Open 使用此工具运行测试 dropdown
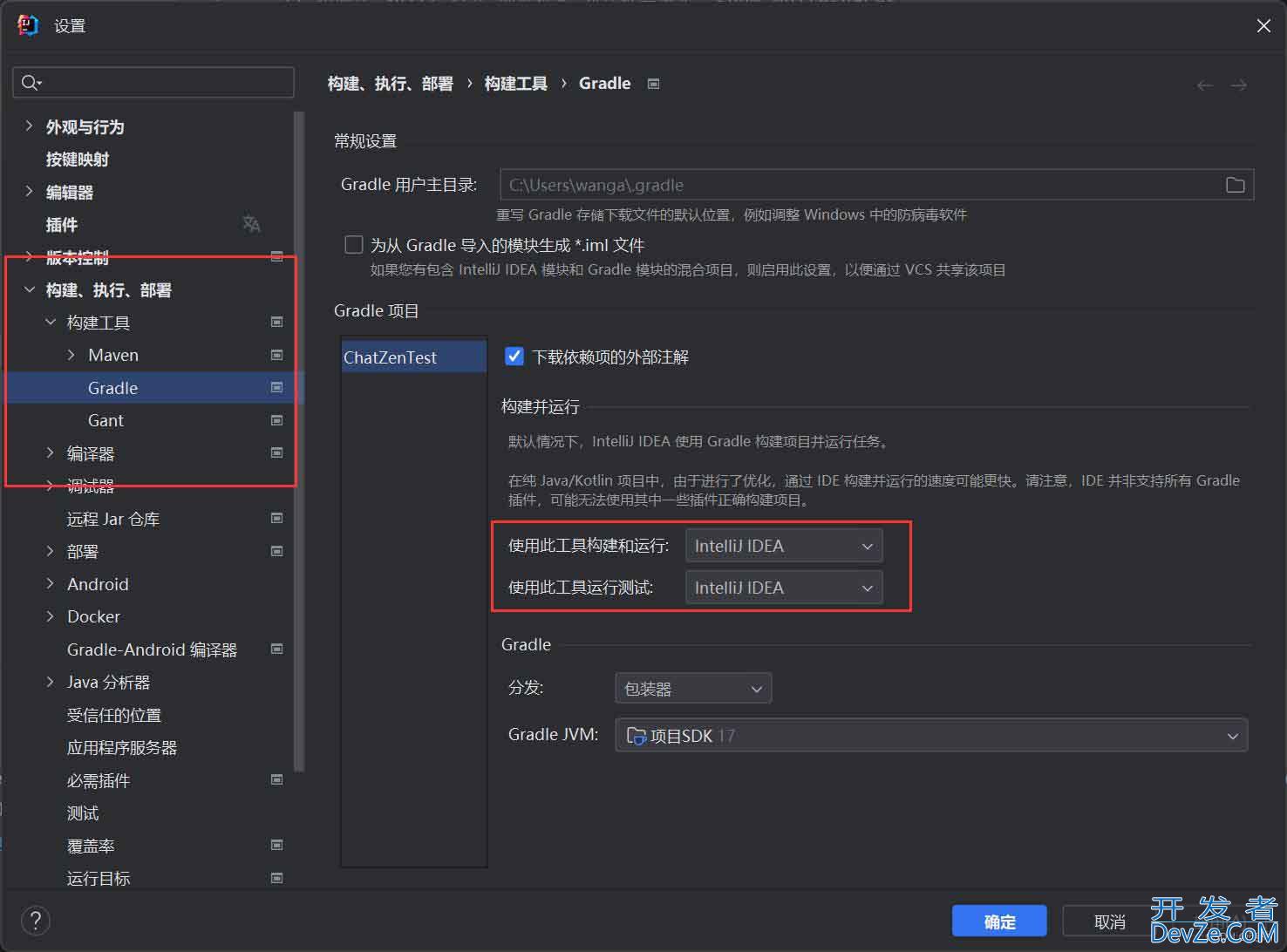 point(784,588)
